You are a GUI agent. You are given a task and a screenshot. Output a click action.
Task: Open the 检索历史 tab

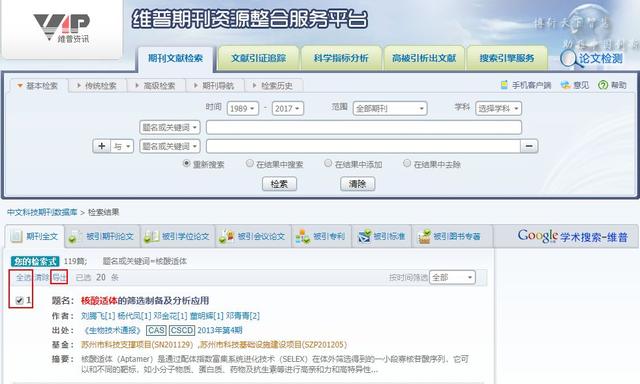pyautogui.click(x=273, y=86)
